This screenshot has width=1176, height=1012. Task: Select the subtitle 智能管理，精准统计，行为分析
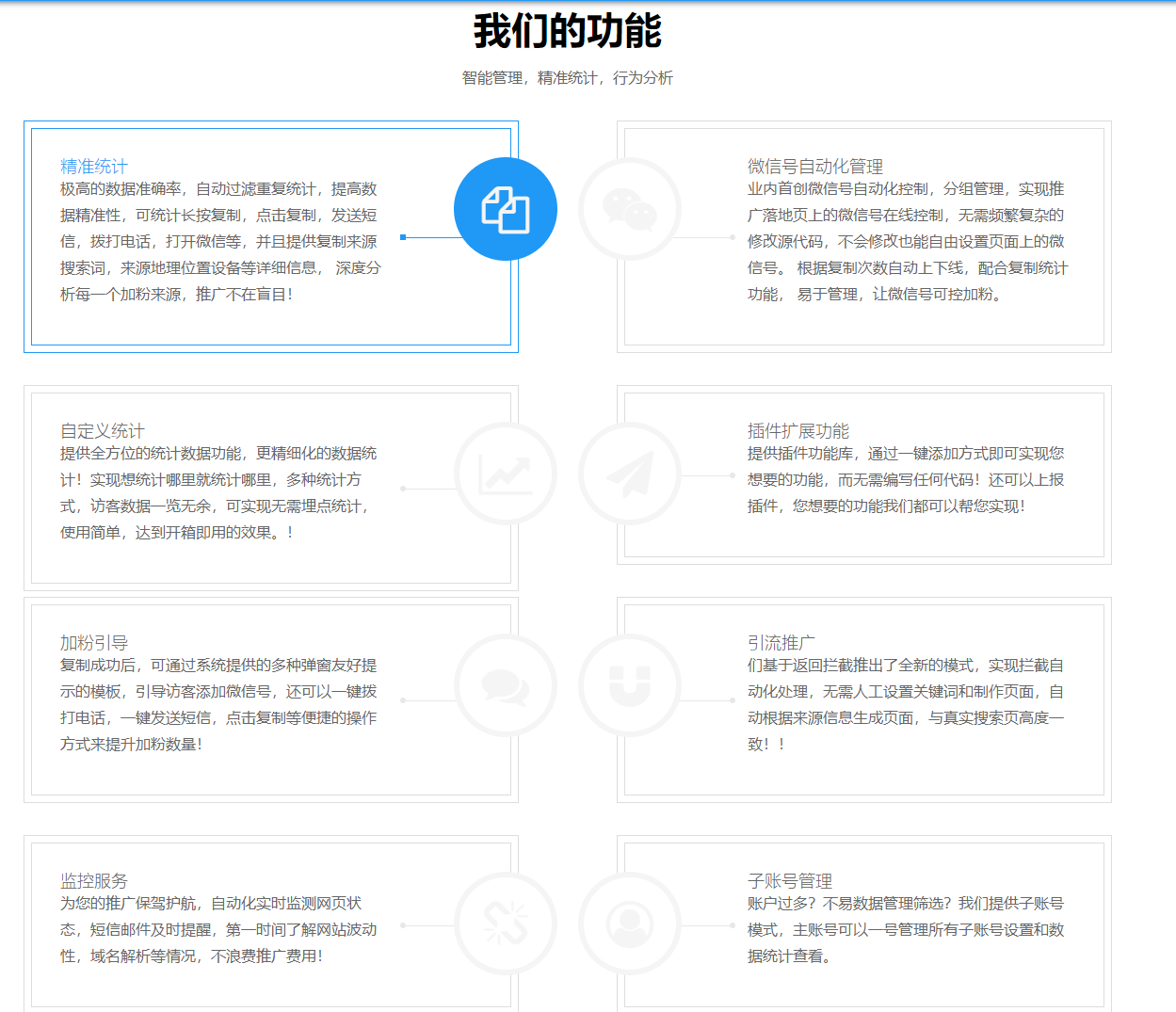pos(568,78)
